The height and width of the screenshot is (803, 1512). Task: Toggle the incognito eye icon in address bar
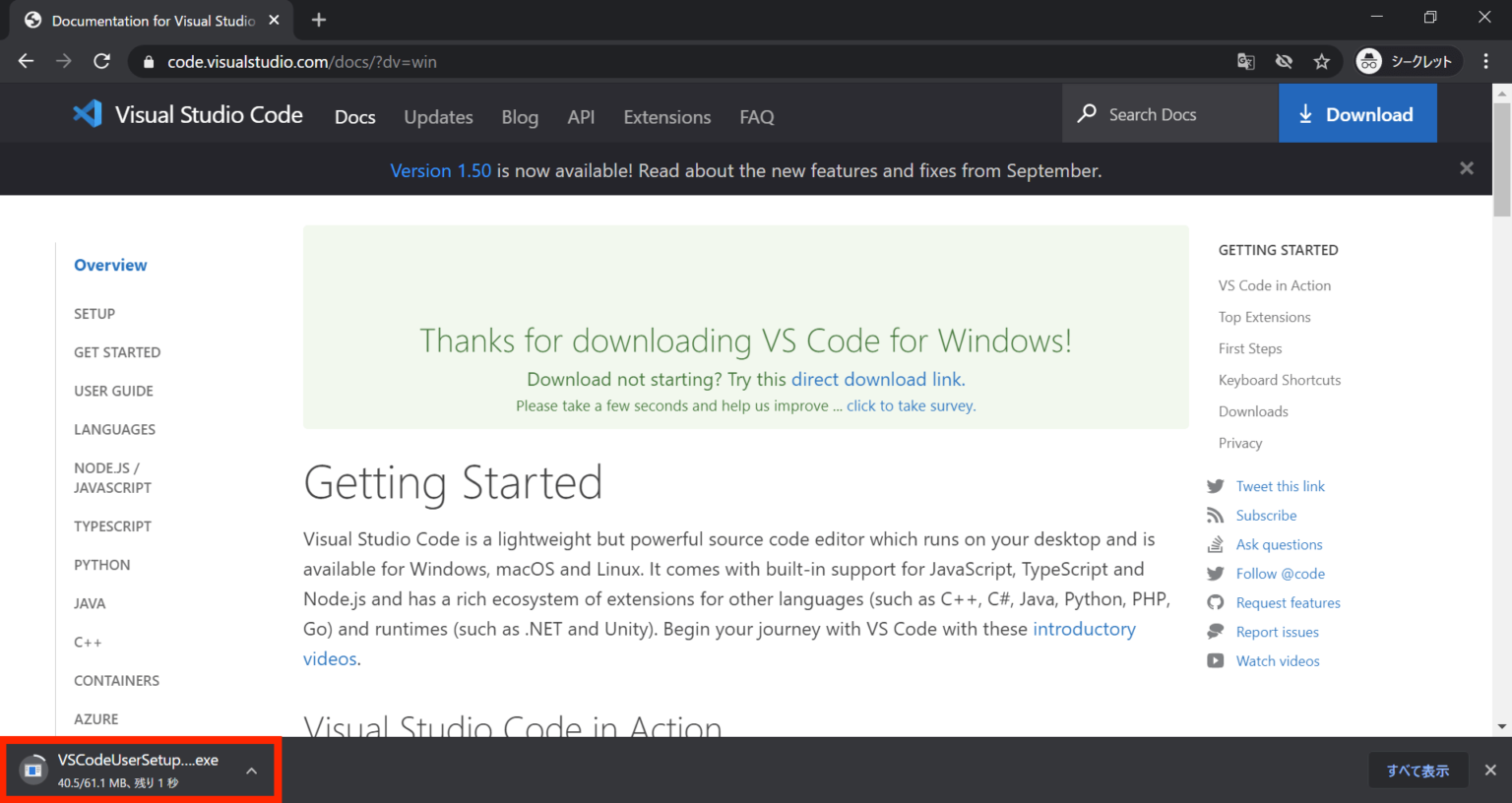point(1284,61)
